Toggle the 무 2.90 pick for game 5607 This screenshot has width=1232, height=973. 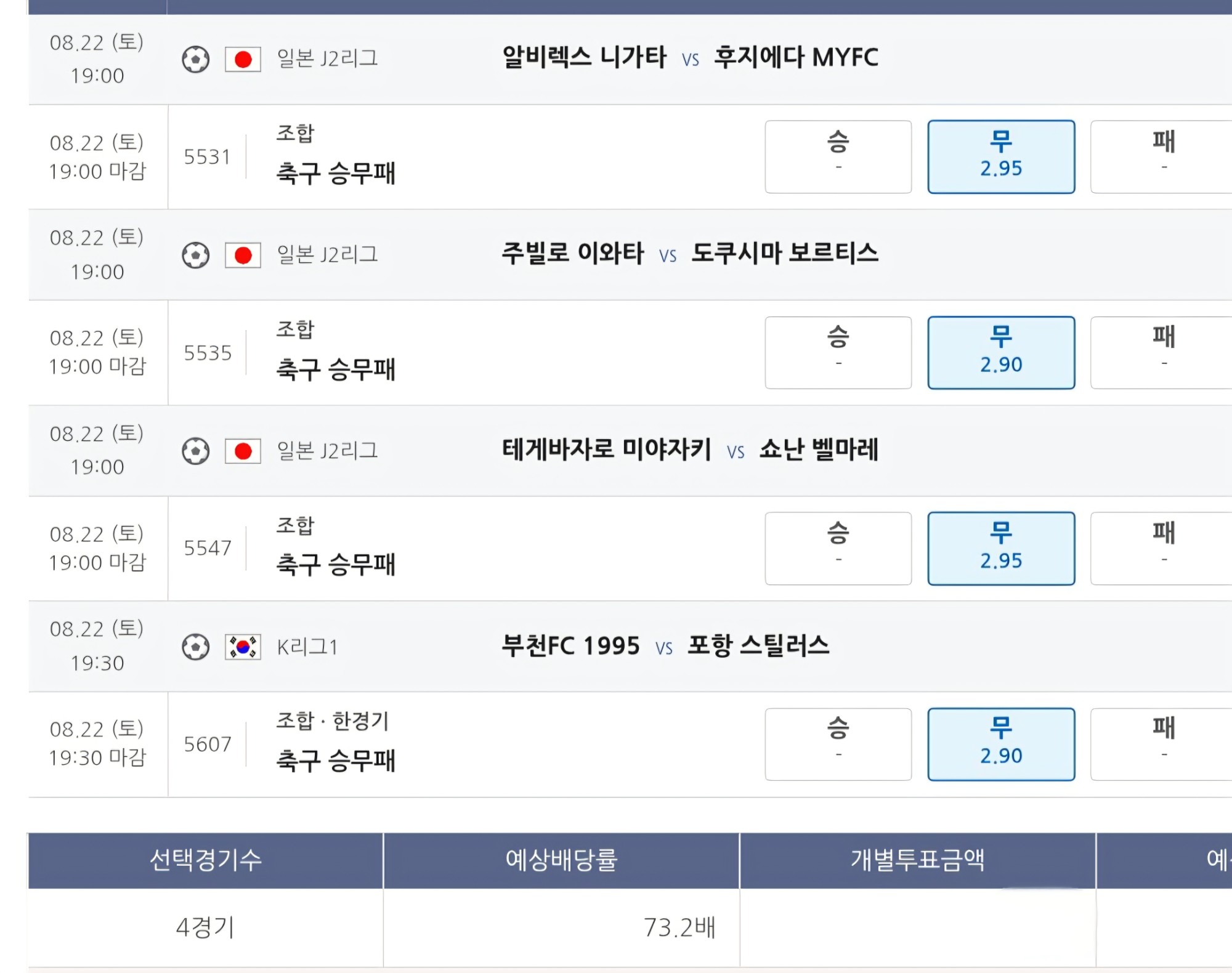click(1001, 744)
